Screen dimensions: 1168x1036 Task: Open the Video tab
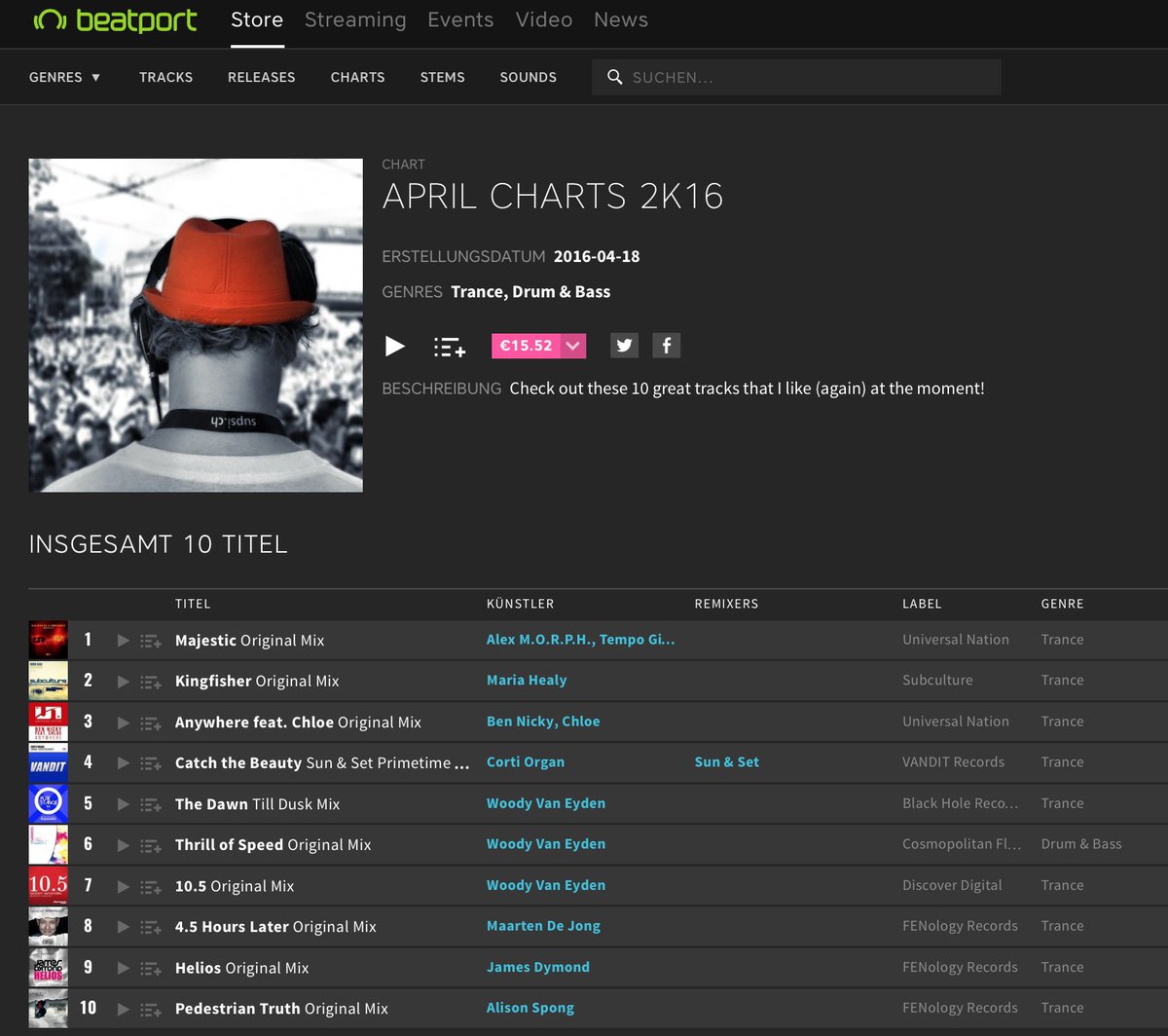coord(544,19)
